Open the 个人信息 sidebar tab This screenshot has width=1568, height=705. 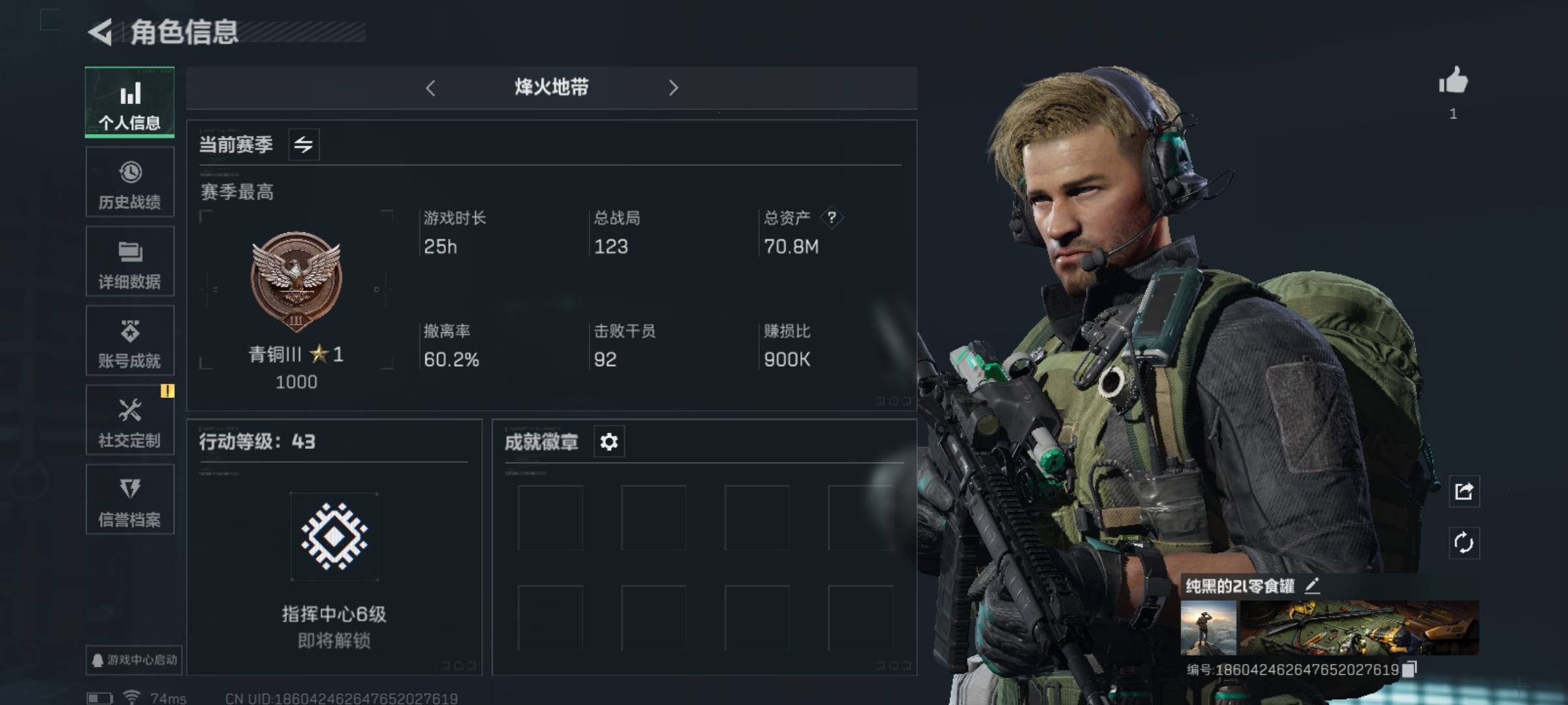pos(130,102)
